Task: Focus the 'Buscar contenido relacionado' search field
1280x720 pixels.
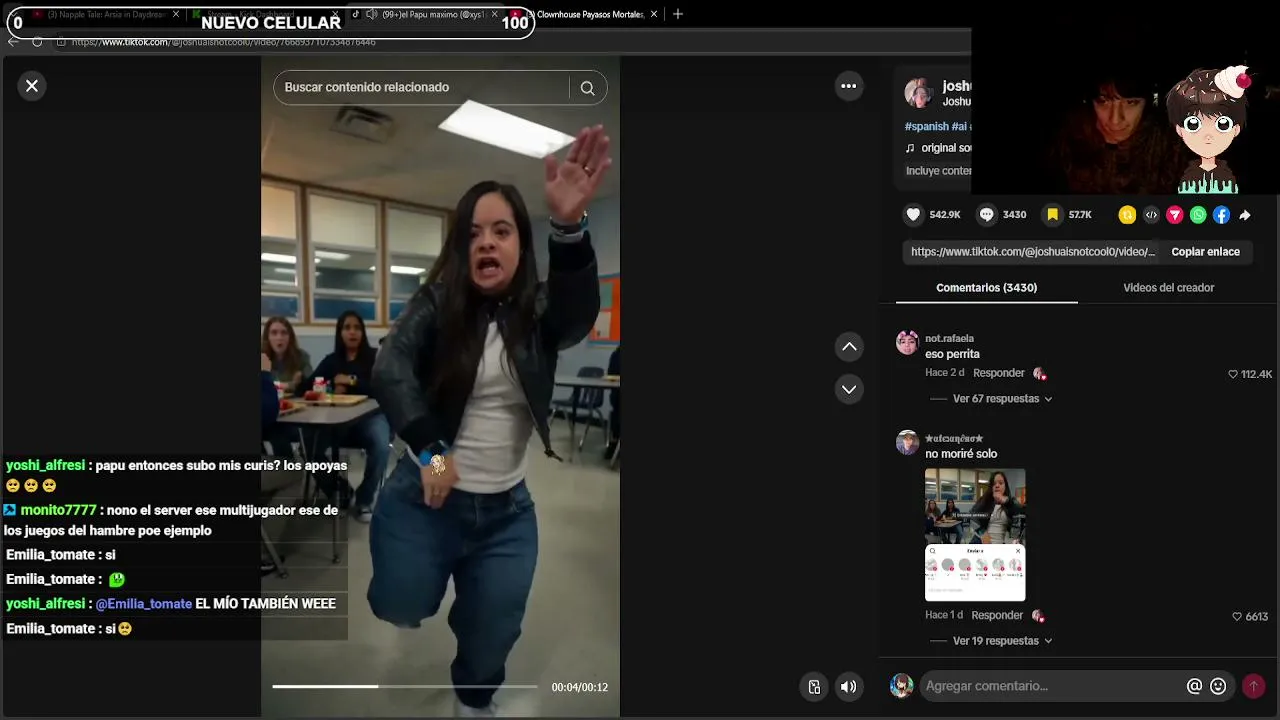Action: (x=424, y=88)
